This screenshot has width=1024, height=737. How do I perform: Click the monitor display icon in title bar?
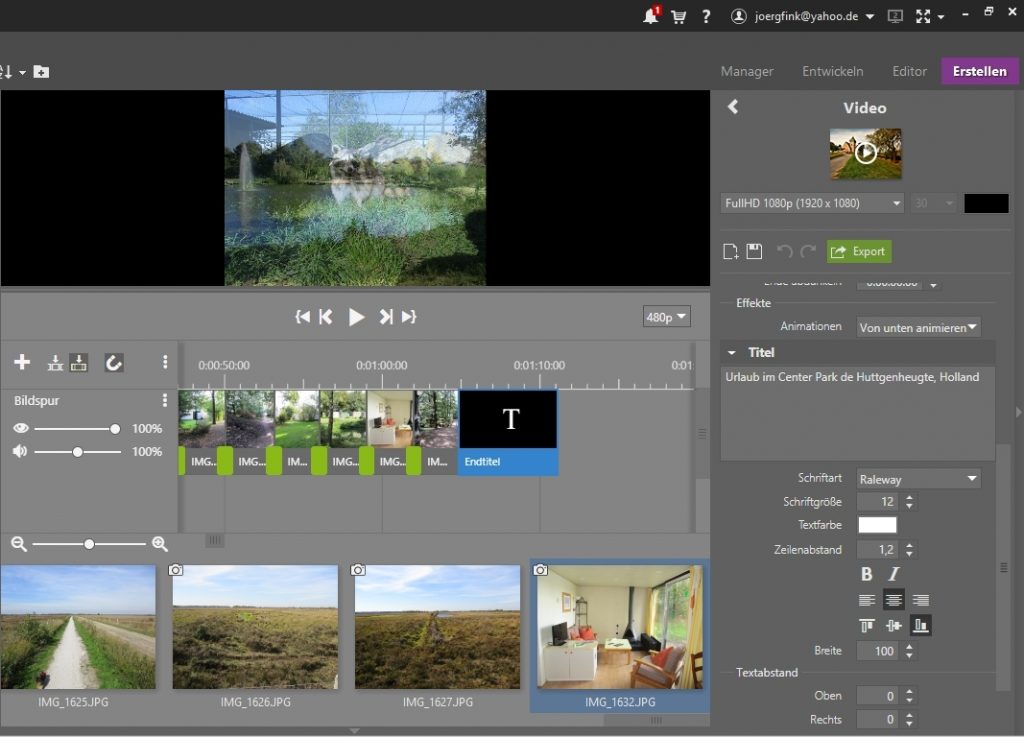click(x=895, y=17)
